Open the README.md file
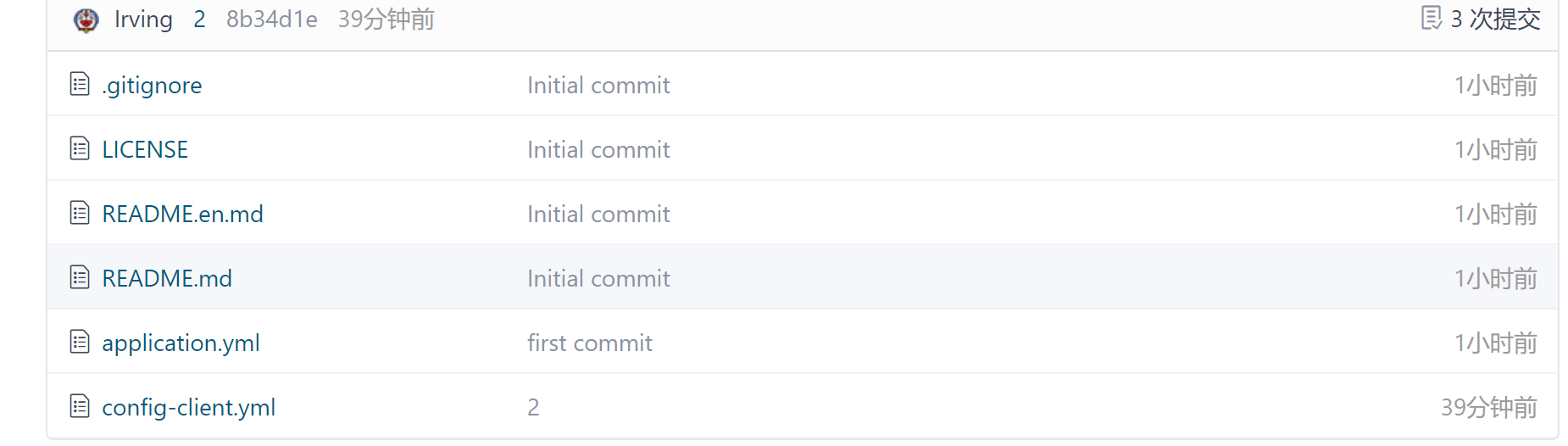The width and height of the screenshot is (1568, 446). pyautogui.click(x=167, y=279)
